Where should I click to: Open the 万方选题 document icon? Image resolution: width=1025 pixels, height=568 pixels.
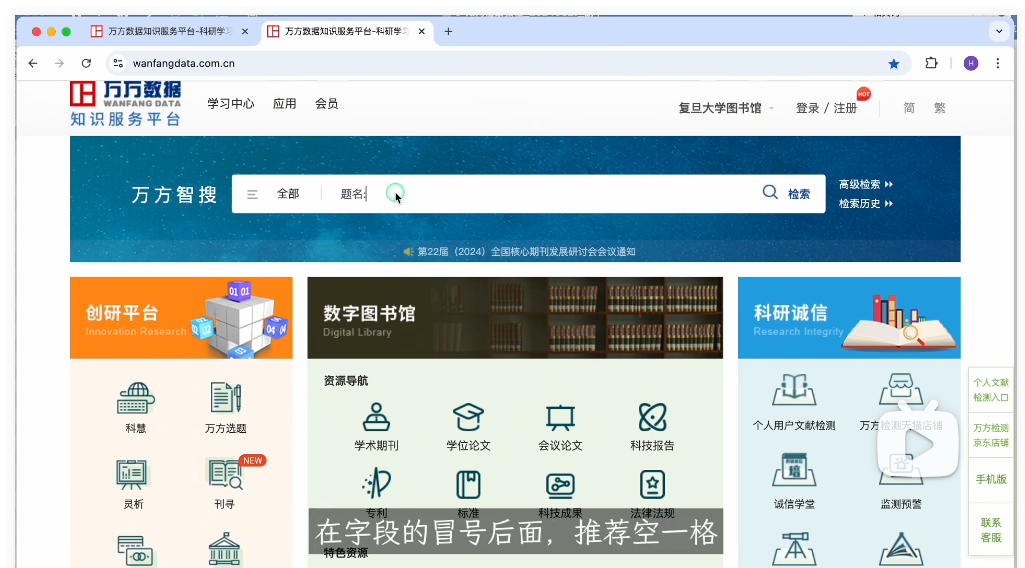click(226, 397)
